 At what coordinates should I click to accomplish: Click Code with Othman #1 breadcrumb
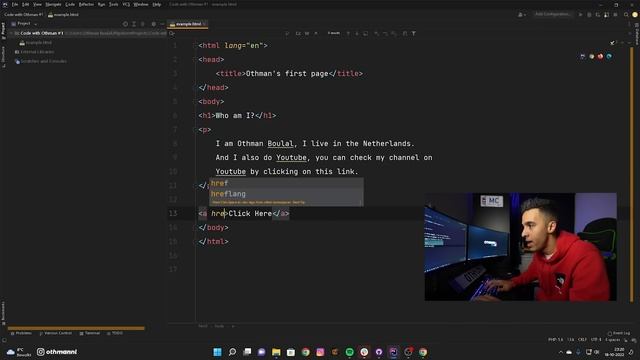click(23, 14)
